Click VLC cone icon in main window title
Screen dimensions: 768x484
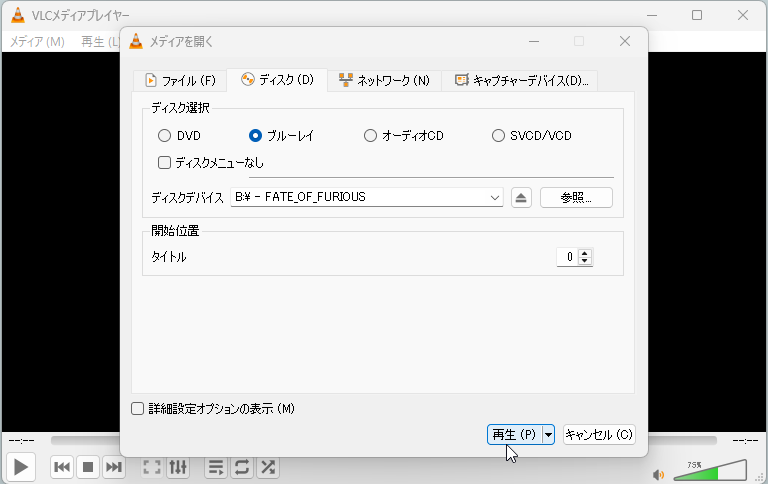18,15
